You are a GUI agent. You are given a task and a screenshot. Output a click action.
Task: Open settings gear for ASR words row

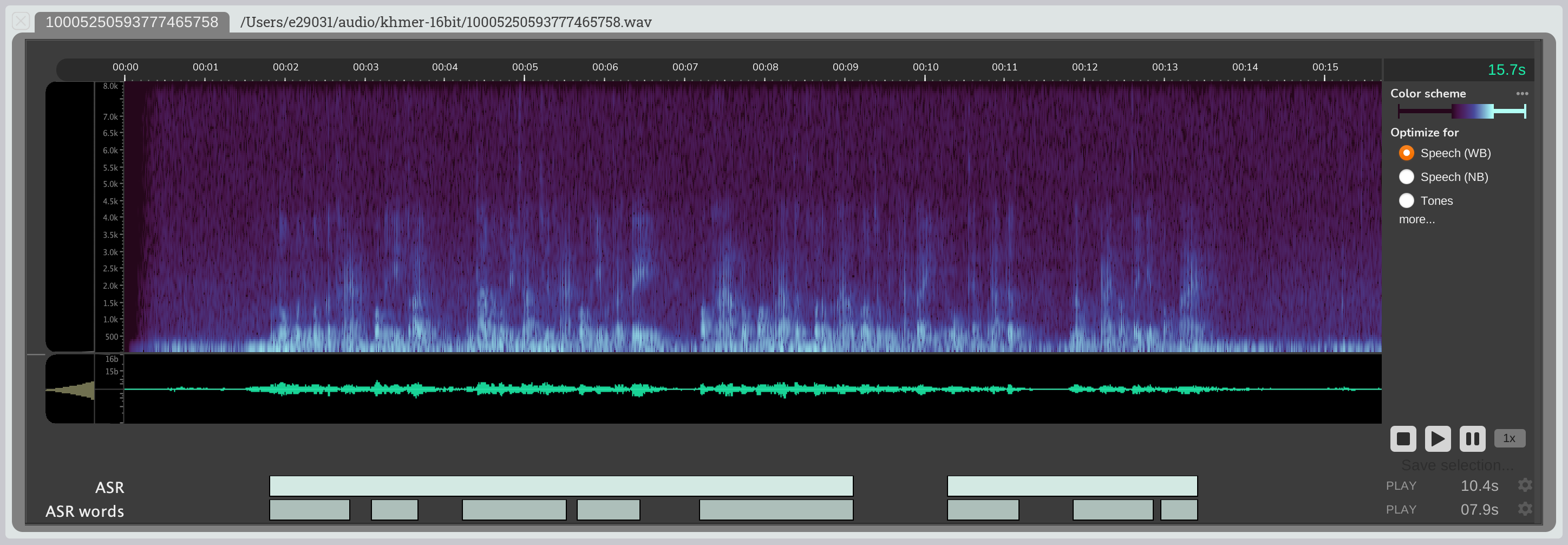tap(1524, 509)
